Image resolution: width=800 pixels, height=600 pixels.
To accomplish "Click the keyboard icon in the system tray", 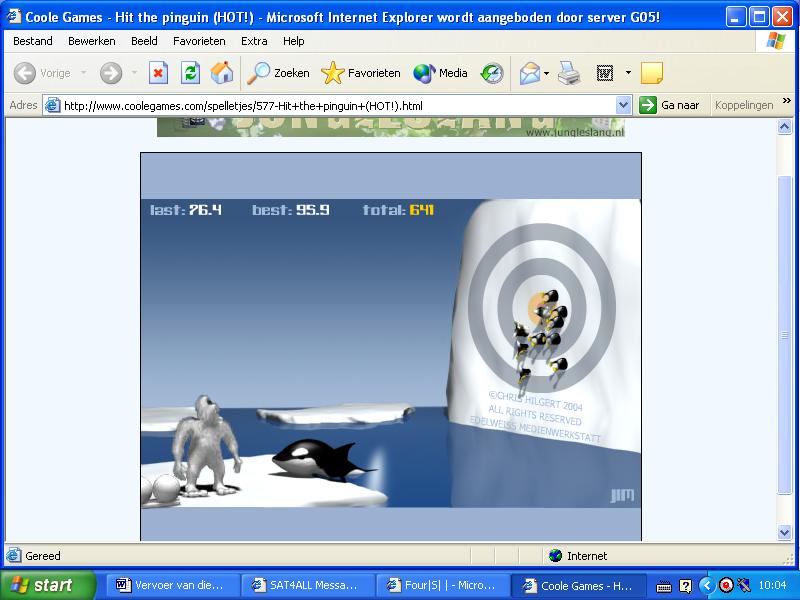I will click(663, 586).
